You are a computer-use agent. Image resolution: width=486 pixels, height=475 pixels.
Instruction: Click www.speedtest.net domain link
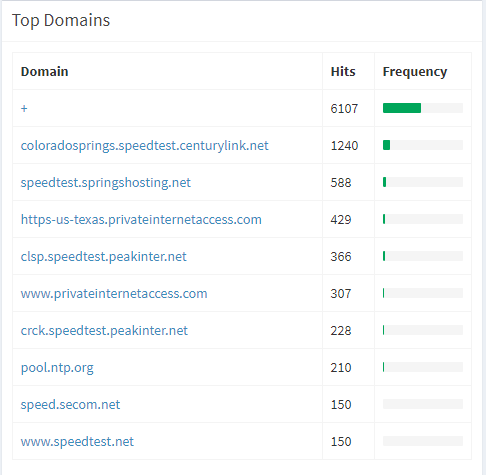point(77,442)
